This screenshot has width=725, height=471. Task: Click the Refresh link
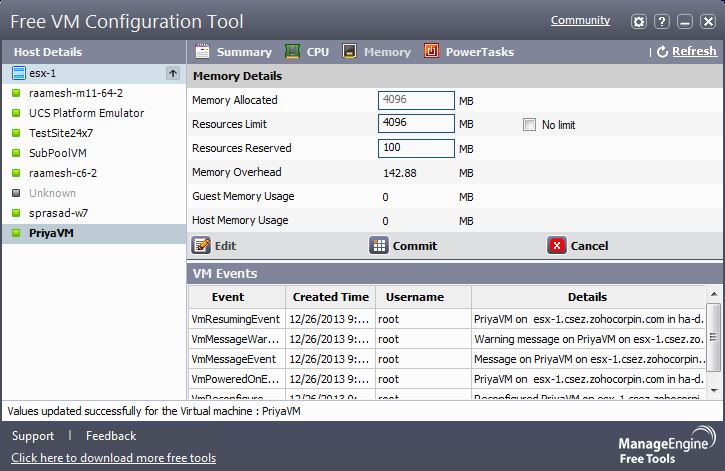pyautogui.click(x=694, y=51)
